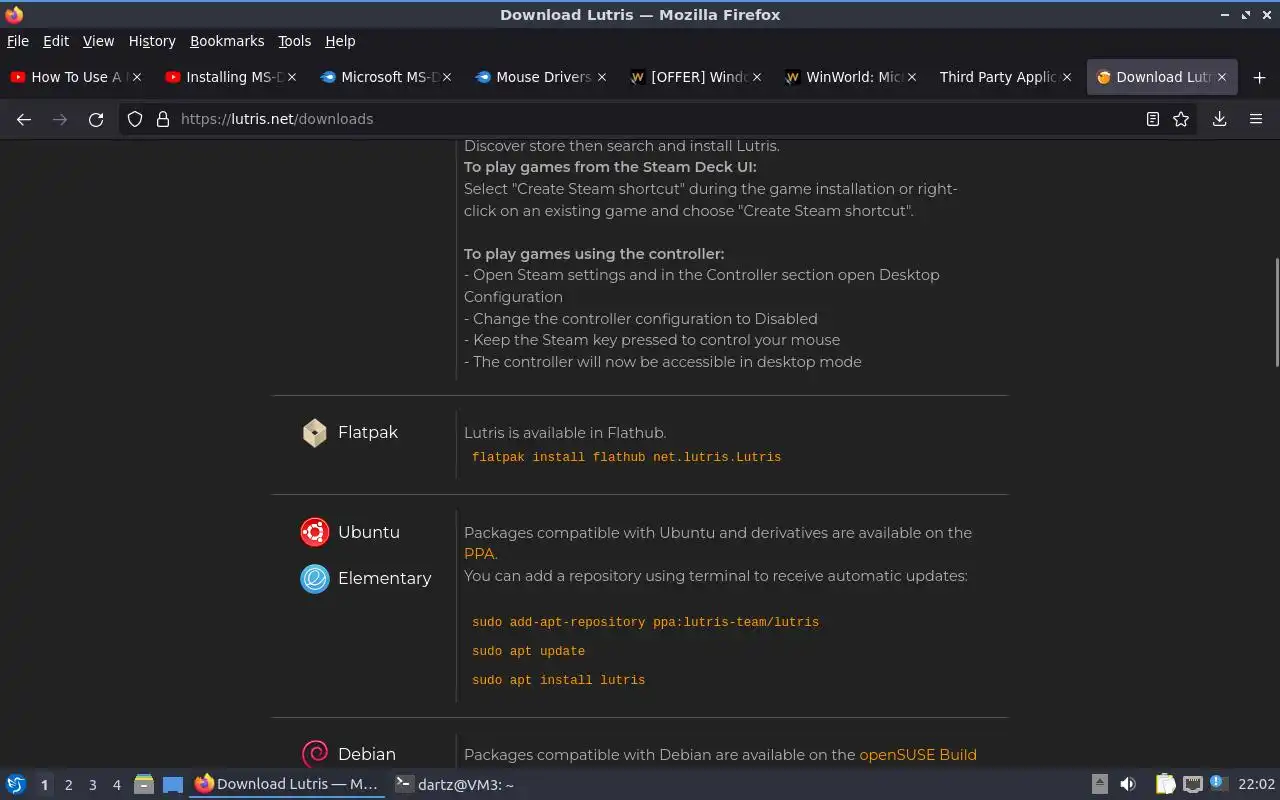Open the History menu
1280x800 pixels.
(152, 41)
